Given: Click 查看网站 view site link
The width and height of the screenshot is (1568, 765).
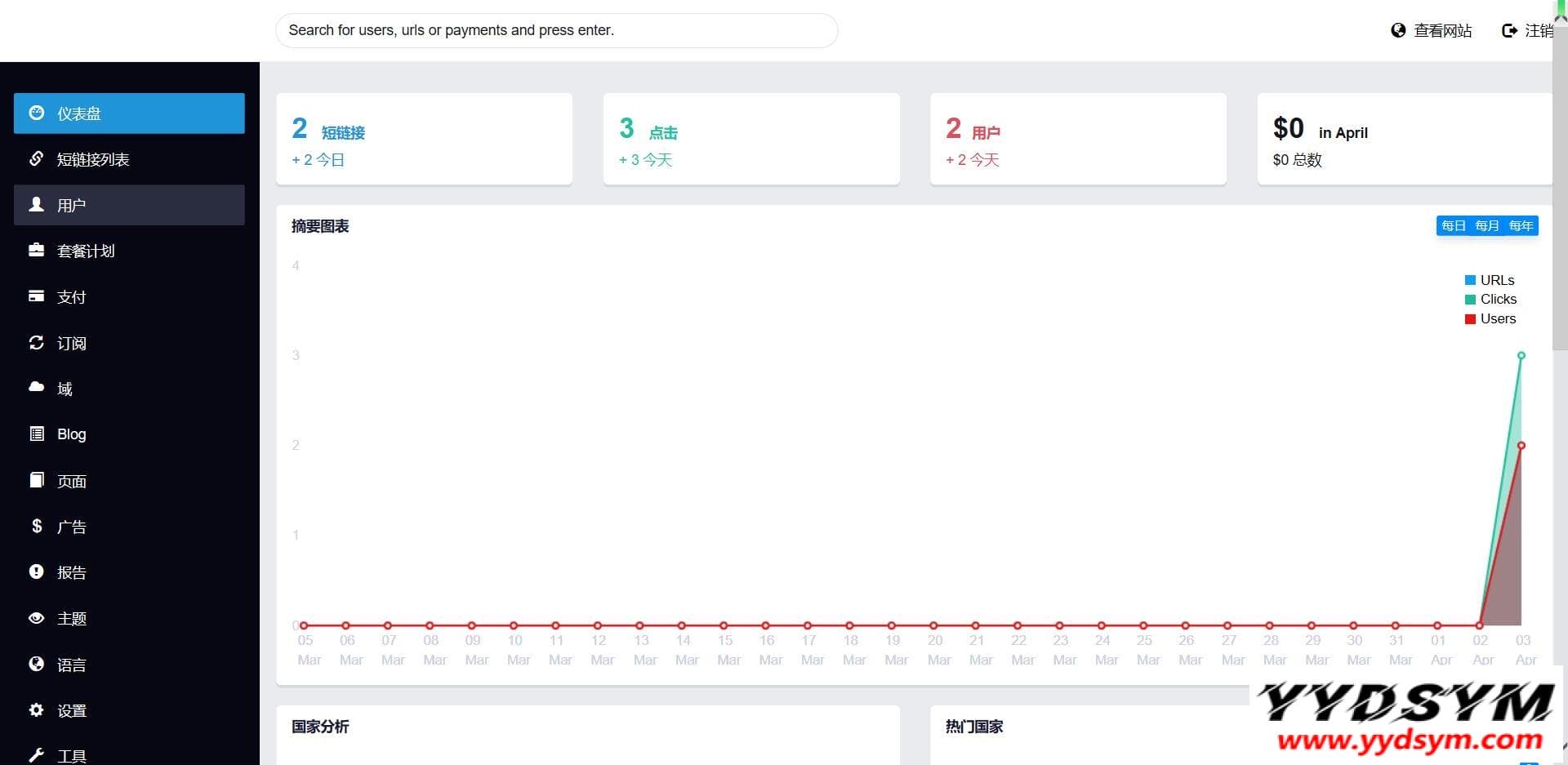Looking at the screenshot, I should click(1442, 30).
